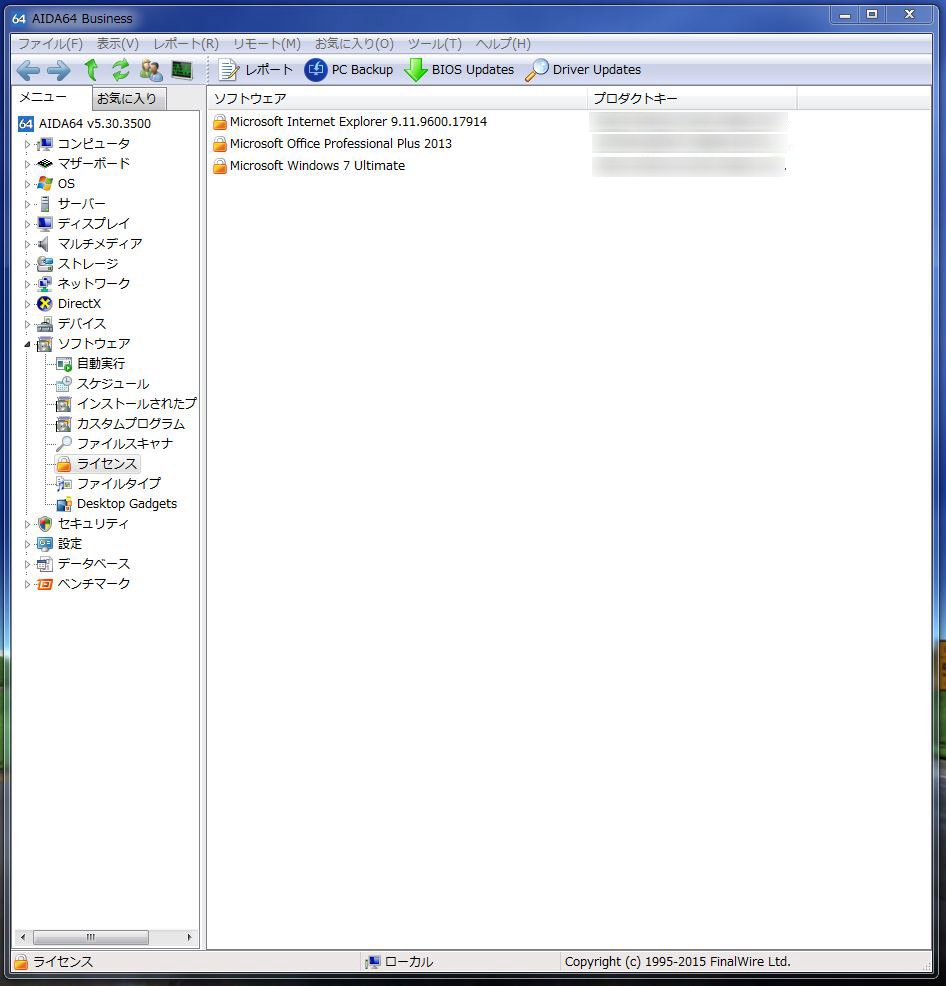This screenshot has height=986, width=946.
Task: Select ライセンス in the tree
Action: coord(107,464)
